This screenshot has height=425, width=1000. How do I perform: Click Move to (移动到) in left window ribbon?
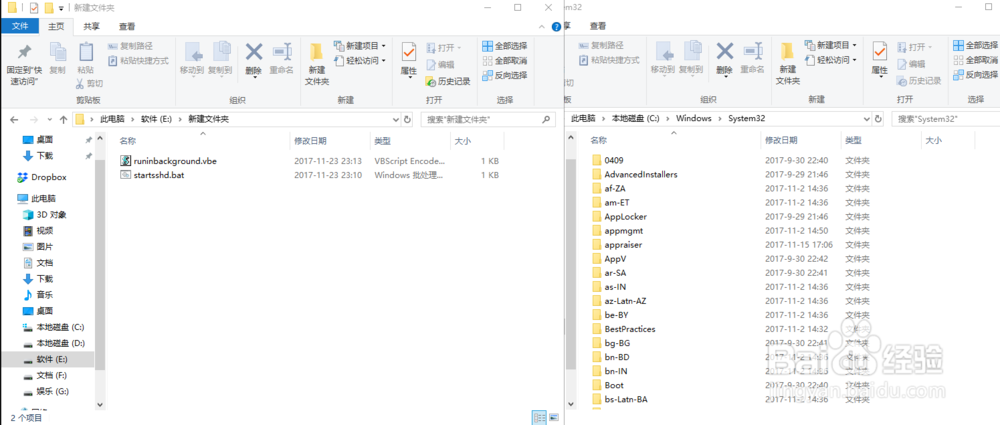pos(193,58)
